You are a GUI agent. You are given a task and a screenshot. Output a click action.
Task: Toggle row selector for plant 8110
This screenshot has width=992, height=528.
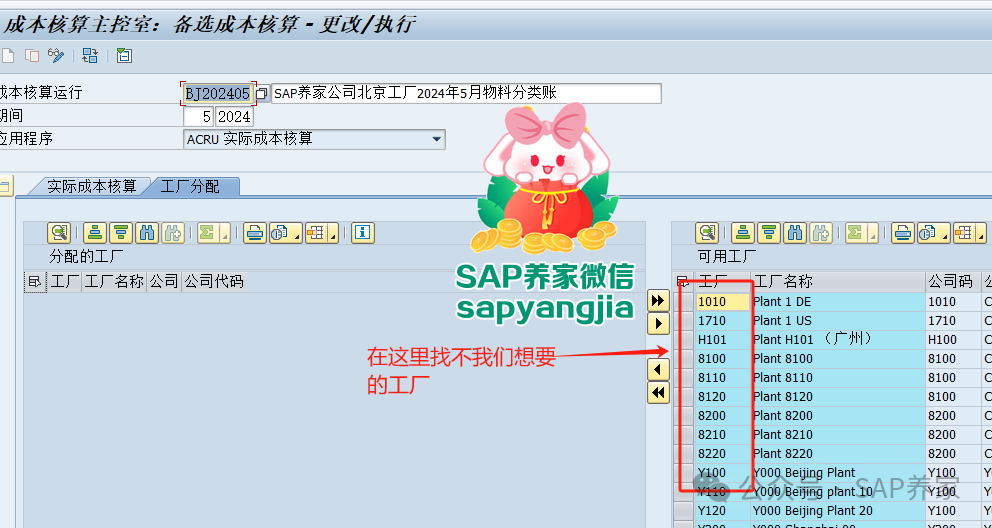pos(683,378)
